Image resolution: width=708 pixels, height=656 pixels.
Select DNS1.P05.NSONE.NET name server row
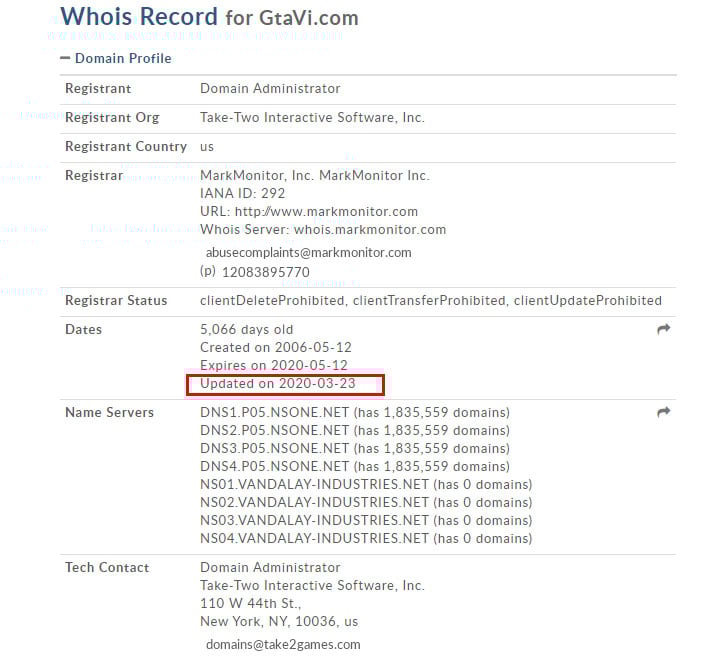(355, 412)
